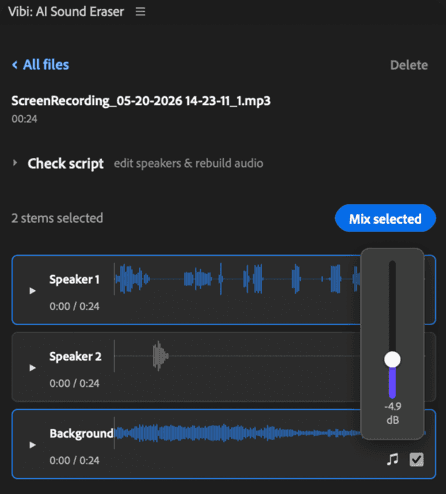Click the -4.9 dB value label

tap(393, 413)
